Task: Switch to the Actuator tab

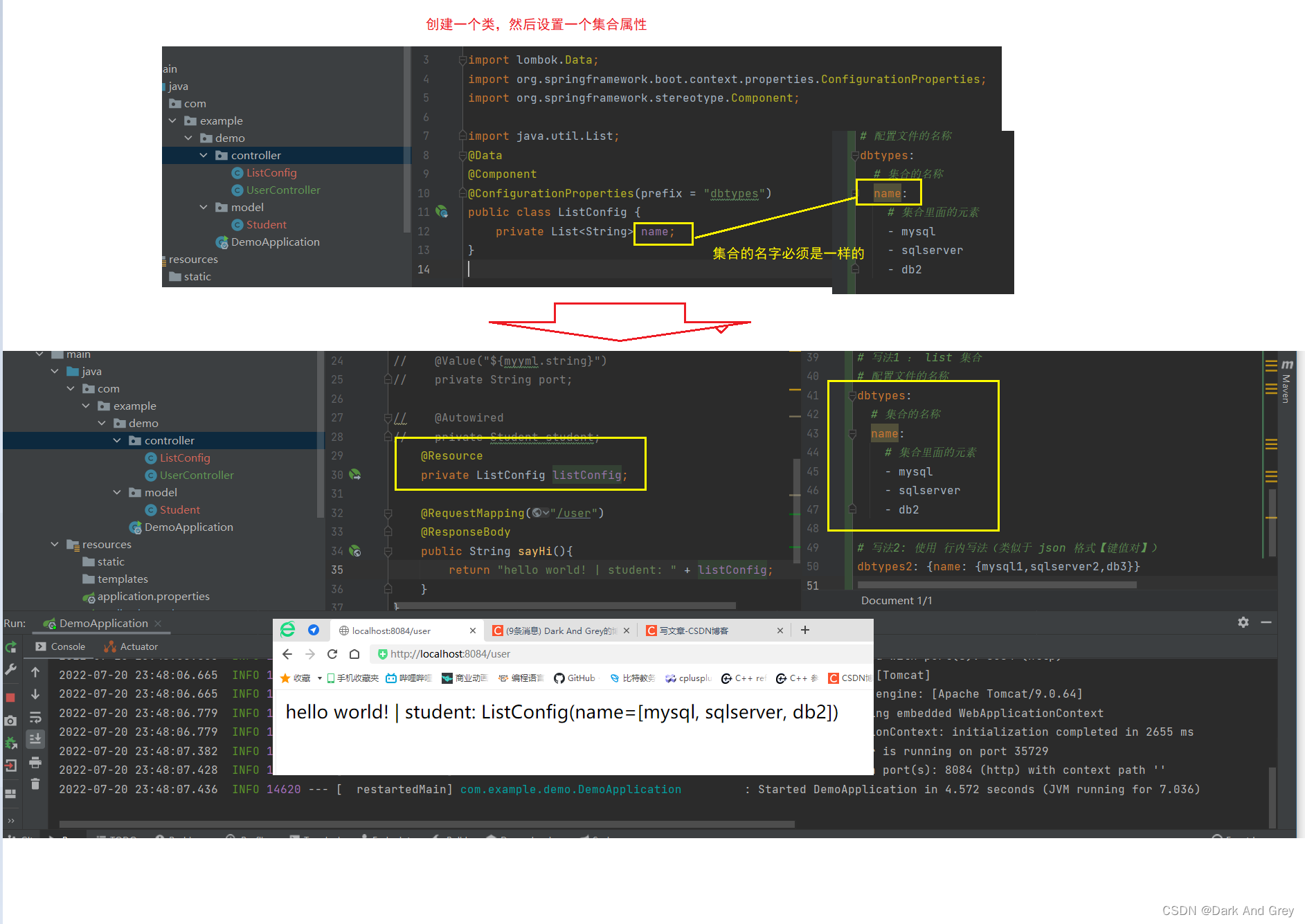Action: tap(131, 646)
